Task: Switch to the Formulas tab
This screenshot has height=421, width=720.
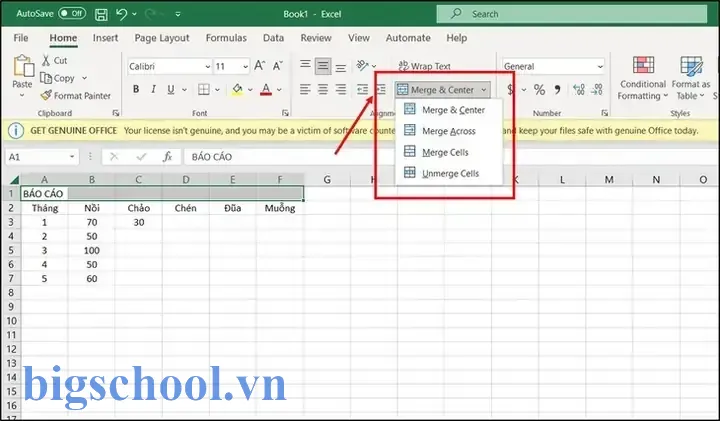Action: click(x=226, y=38)
